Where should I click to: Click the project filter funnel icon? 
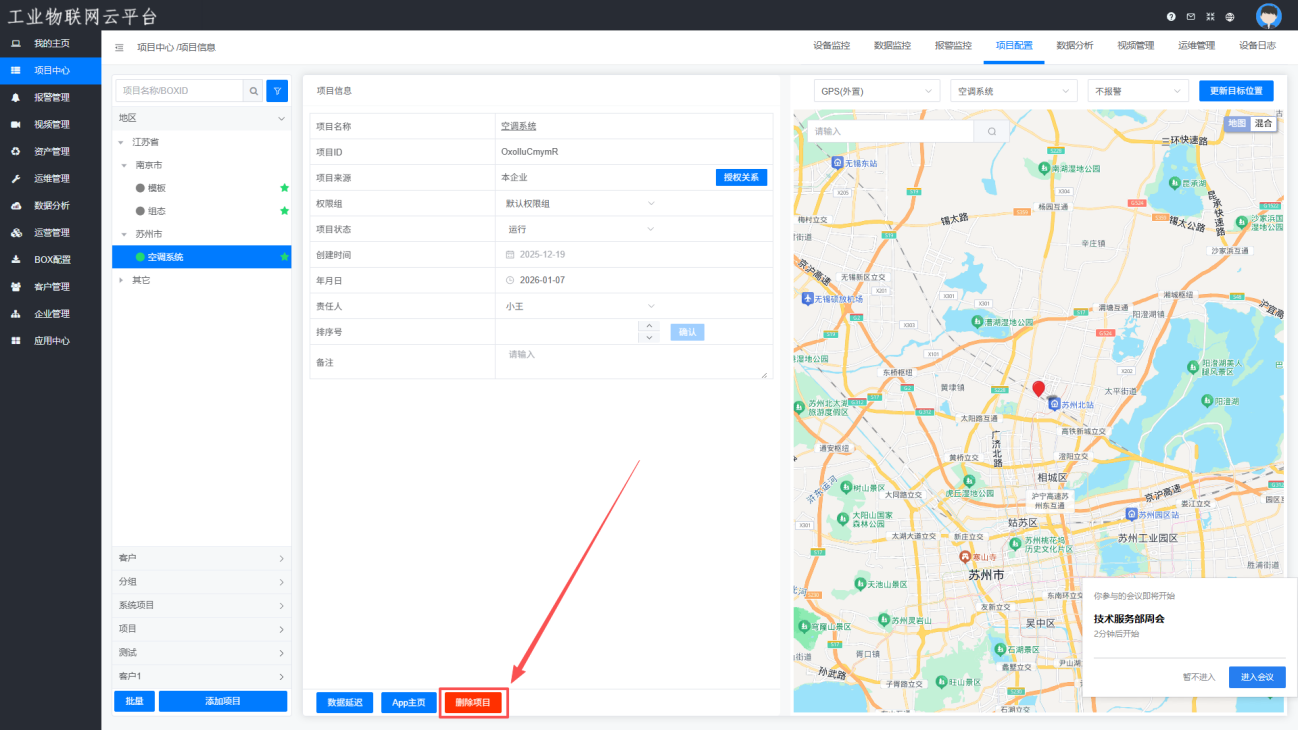[x=277, y=91]
